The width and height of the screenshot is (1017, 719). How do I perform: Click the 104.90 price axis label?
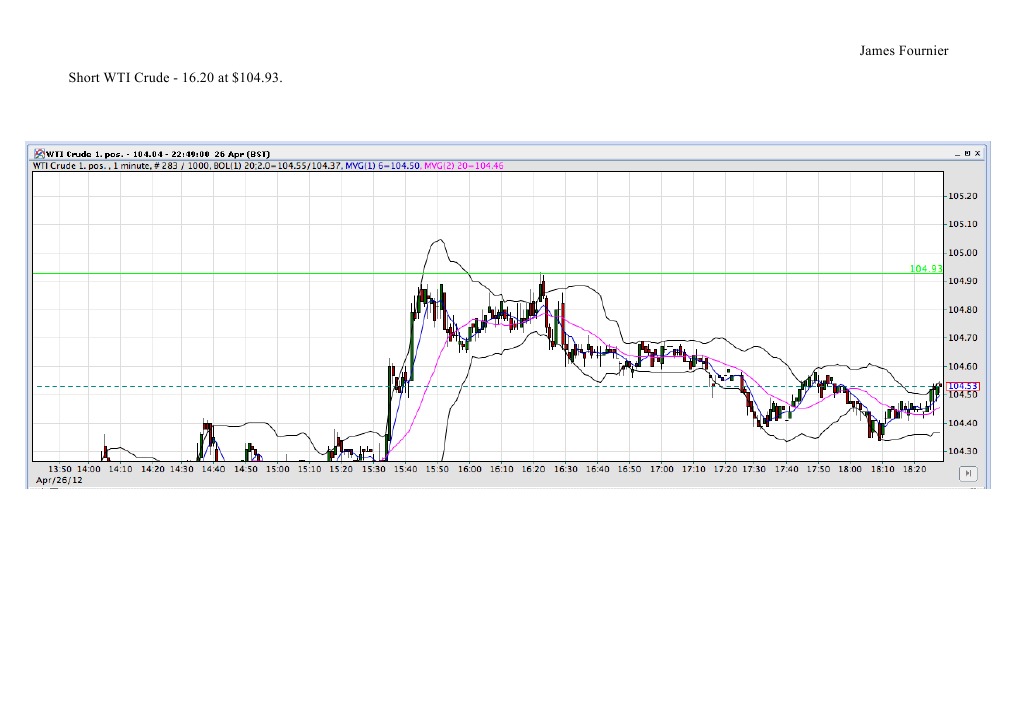pos(963,281)
